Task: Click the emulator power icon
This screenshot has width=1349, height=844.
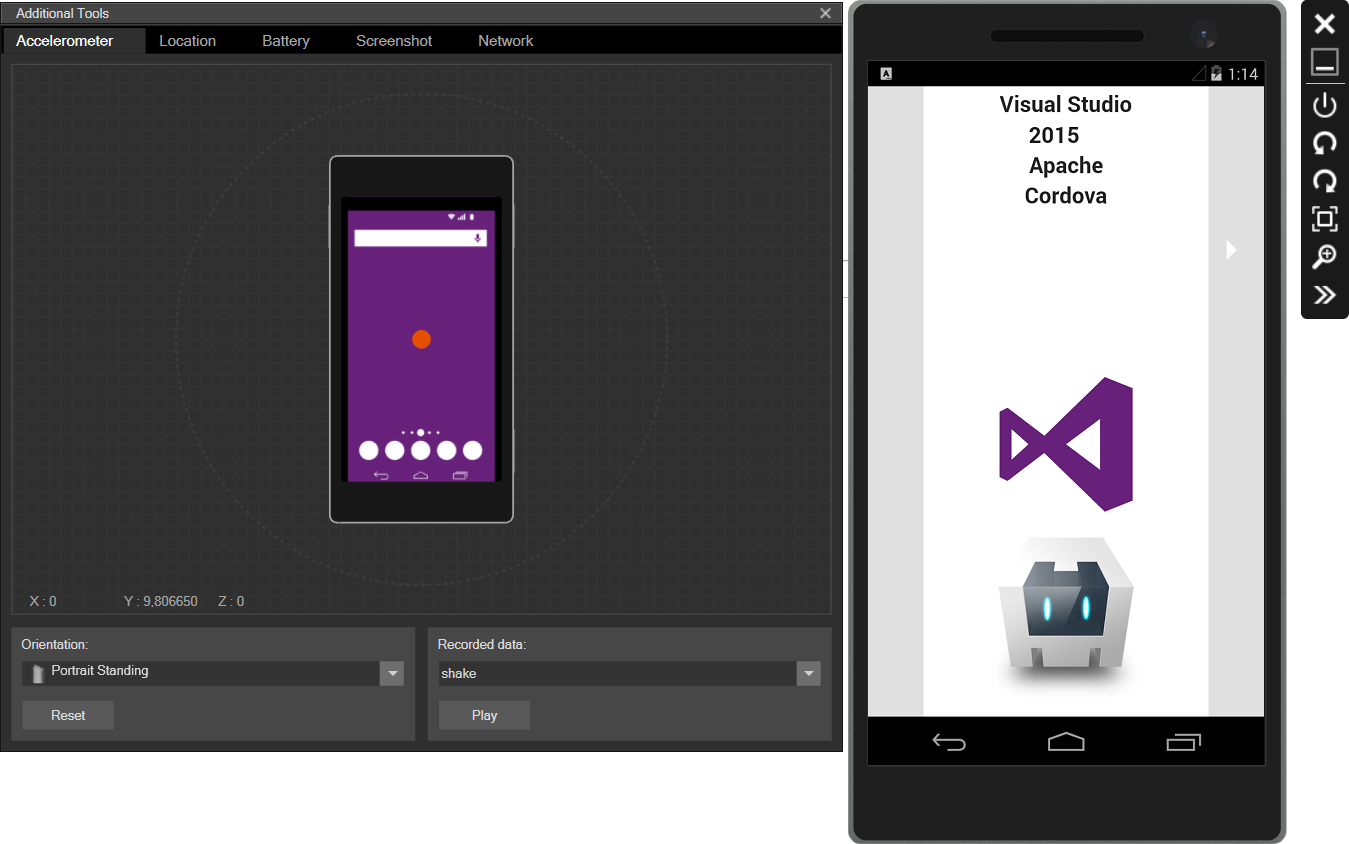Action: [1324, 105]
